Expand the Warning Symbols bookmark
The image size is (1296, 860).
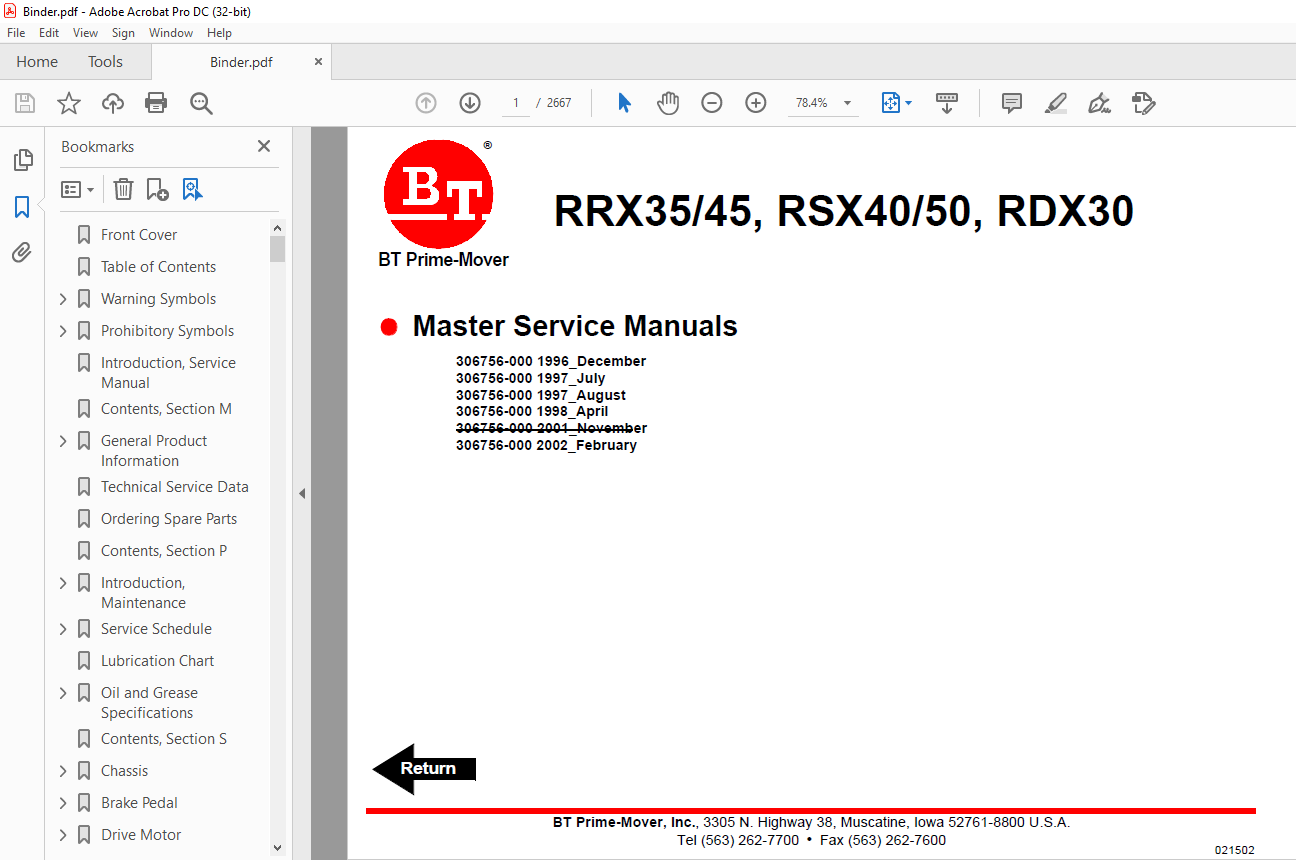click(63, 299)
